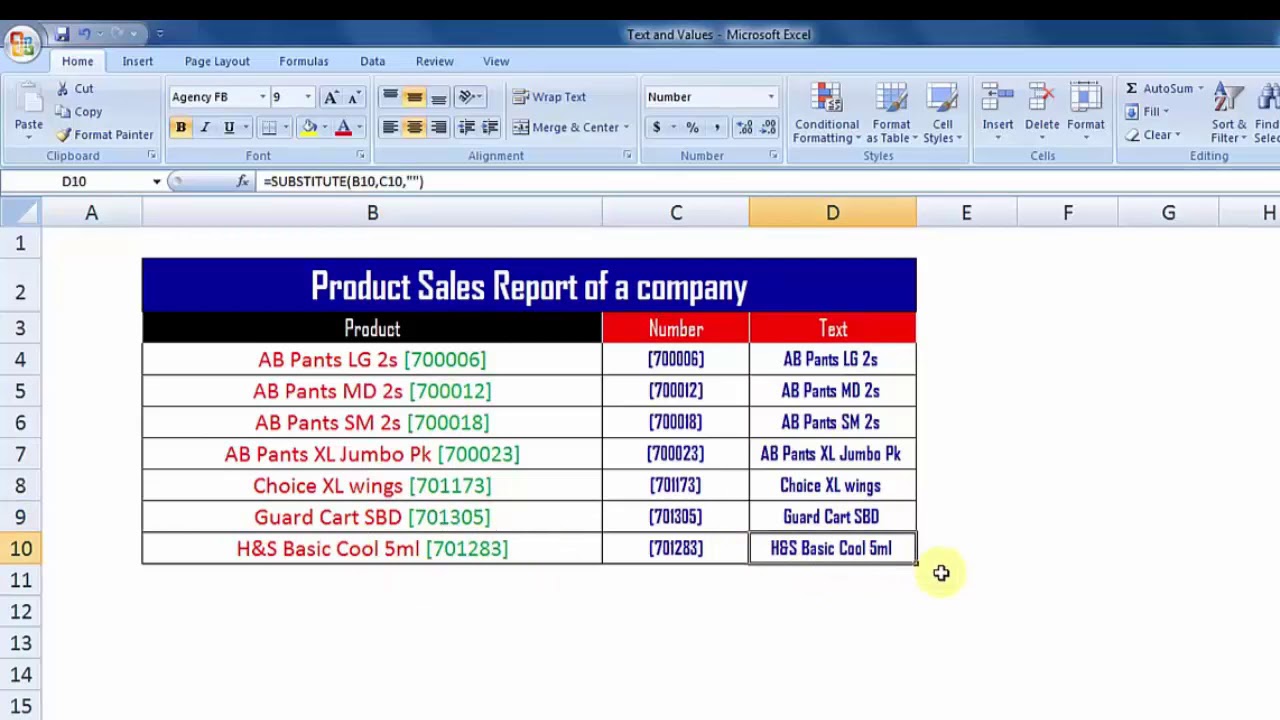The height and width of the screenshot is (720, 1280).
Task: Switch to the Data tab
Action: click(372, 61)
